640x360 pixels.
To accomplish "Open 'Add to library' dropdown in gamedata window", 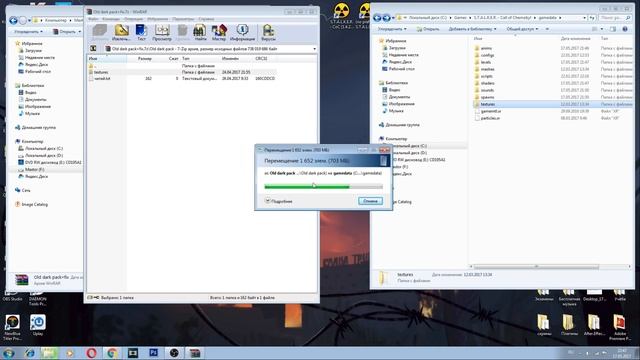I will pos(472,29).
